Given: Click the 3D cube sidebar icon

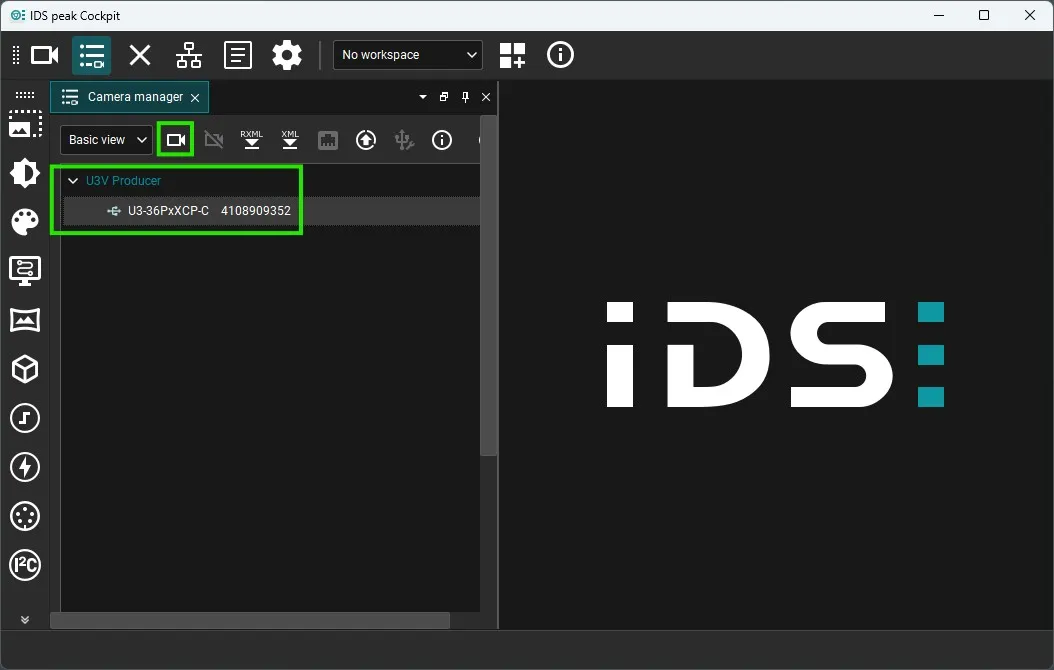Looking at the screenshot, I should [x=25, y=369].
